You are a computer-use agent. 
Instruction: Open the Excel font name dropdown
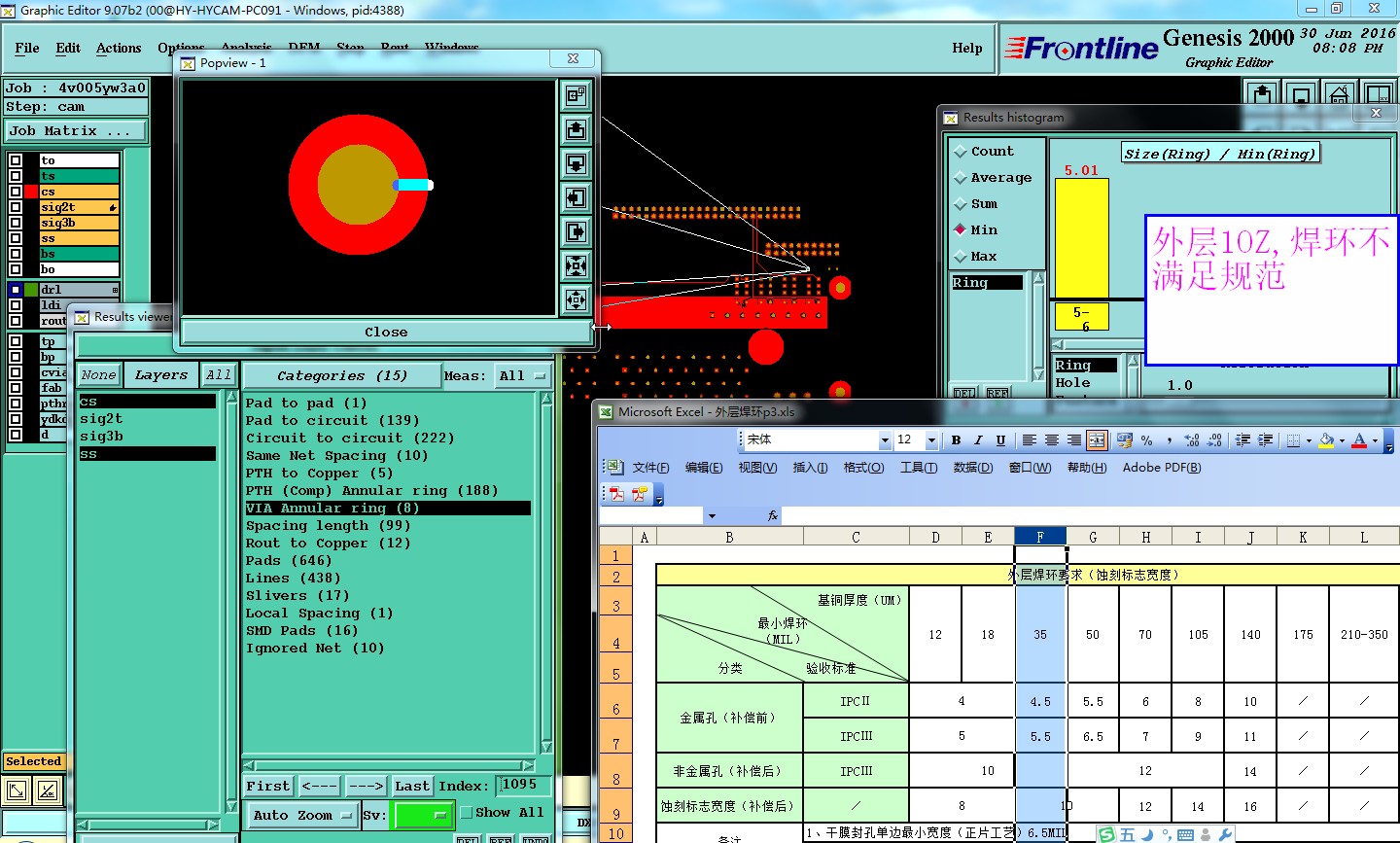pyautogui.click(x=885, y=440)
